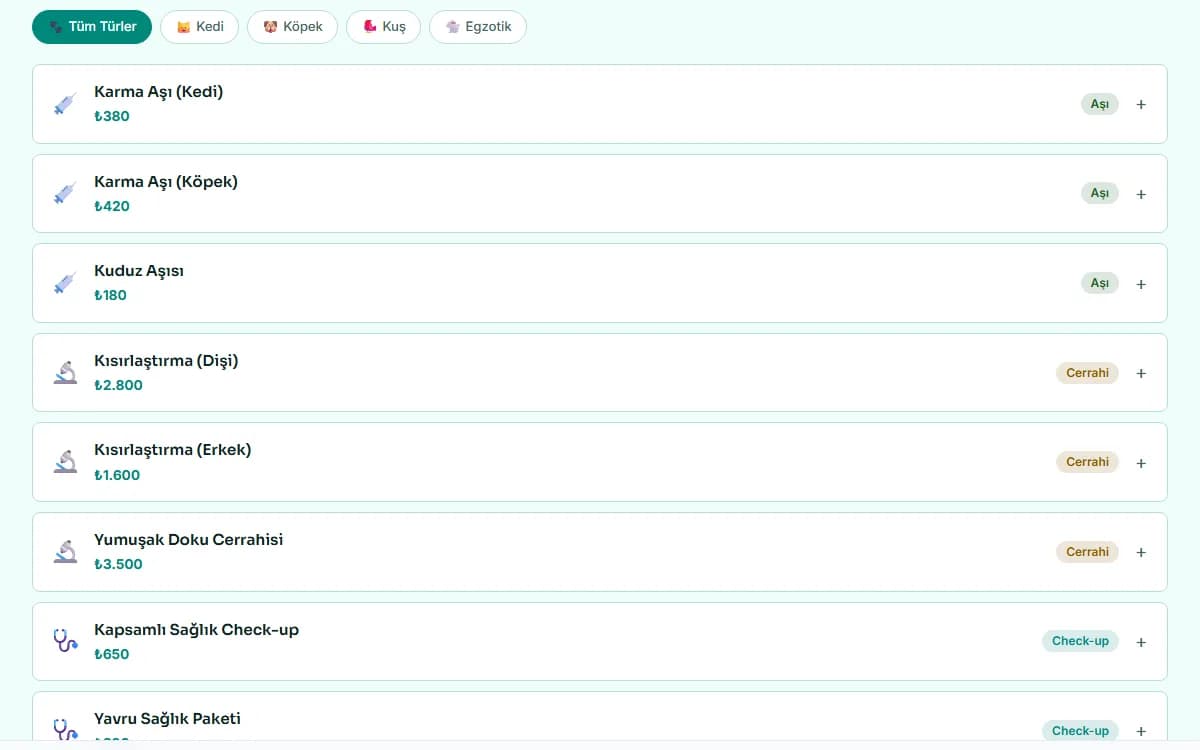The height and width of the screenshot is (750, 1200).
Task: Click the Aşı tag on Karma Aşı (Köpek)
Action: 1100,193
